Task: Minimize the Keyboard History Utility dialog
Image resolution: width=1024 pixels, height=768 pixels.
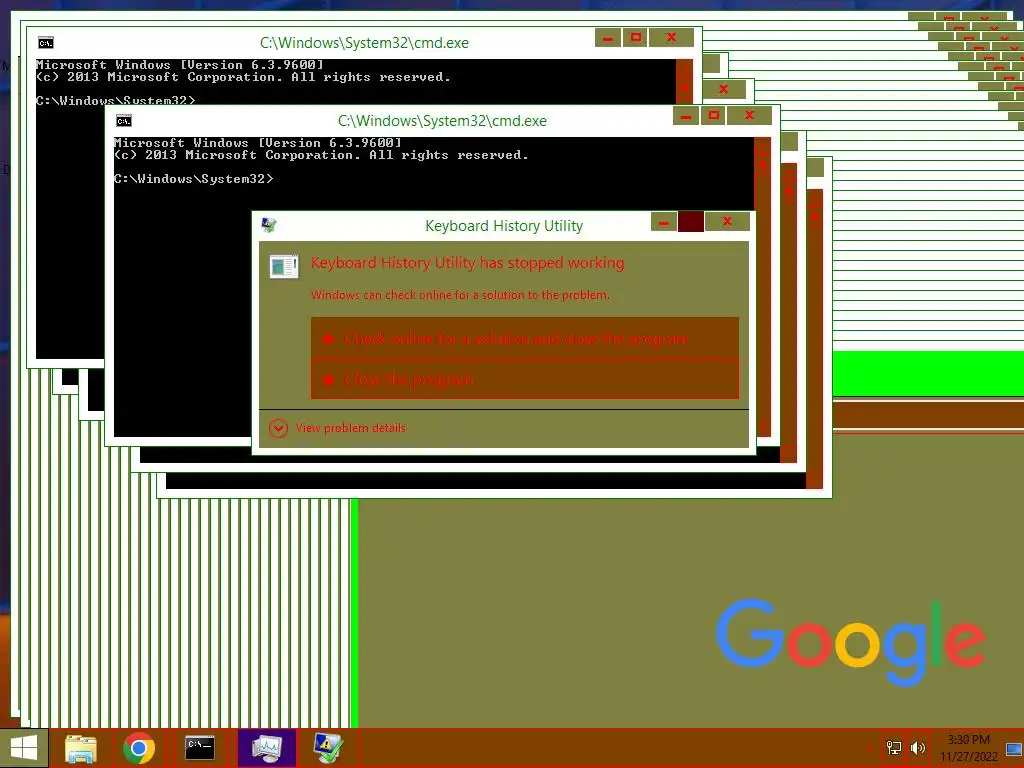Action: pyautogui.click(x=664, y=222)
